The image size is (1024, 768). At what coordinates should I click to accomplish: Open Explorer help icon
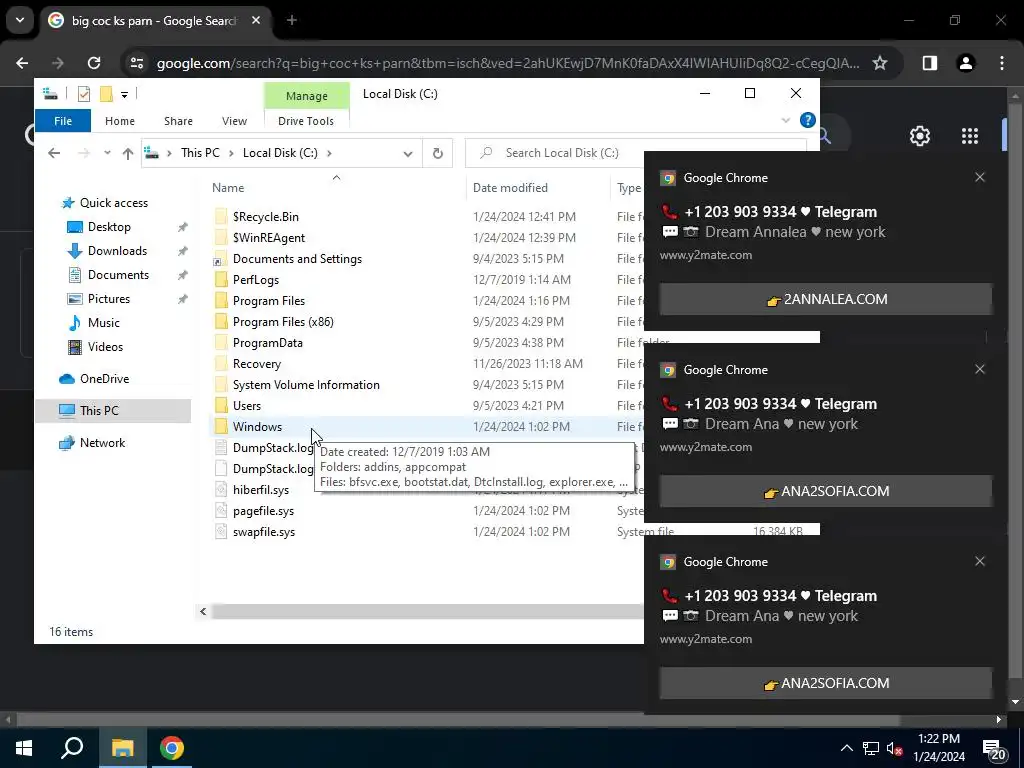(808, 120)
